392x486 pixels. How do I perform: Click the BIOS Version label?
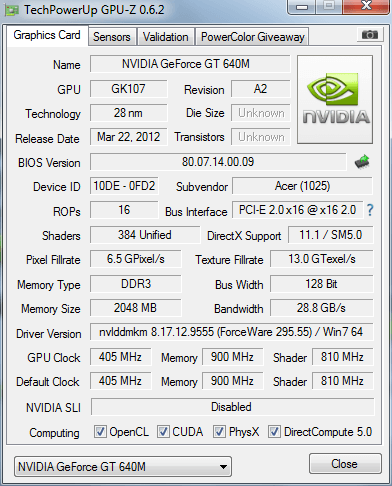[x=49, y=163]
